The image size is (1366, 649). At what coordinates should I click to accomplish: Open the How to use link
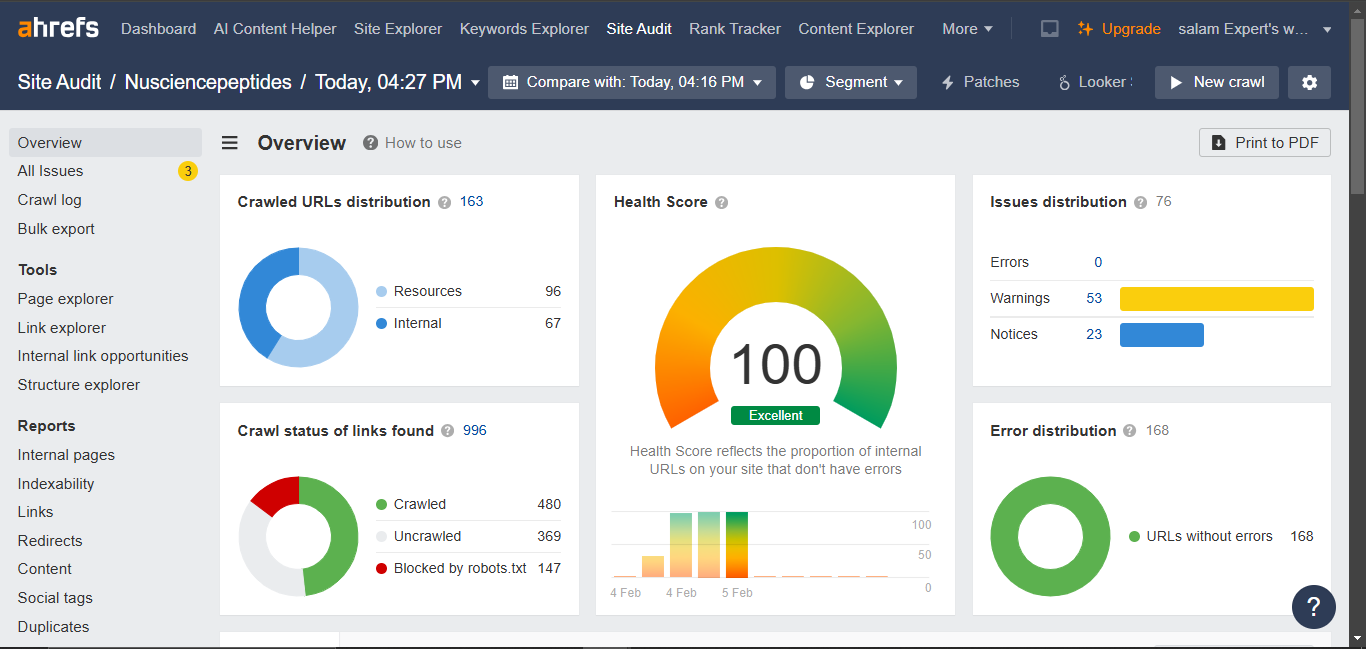pos(423,143)
